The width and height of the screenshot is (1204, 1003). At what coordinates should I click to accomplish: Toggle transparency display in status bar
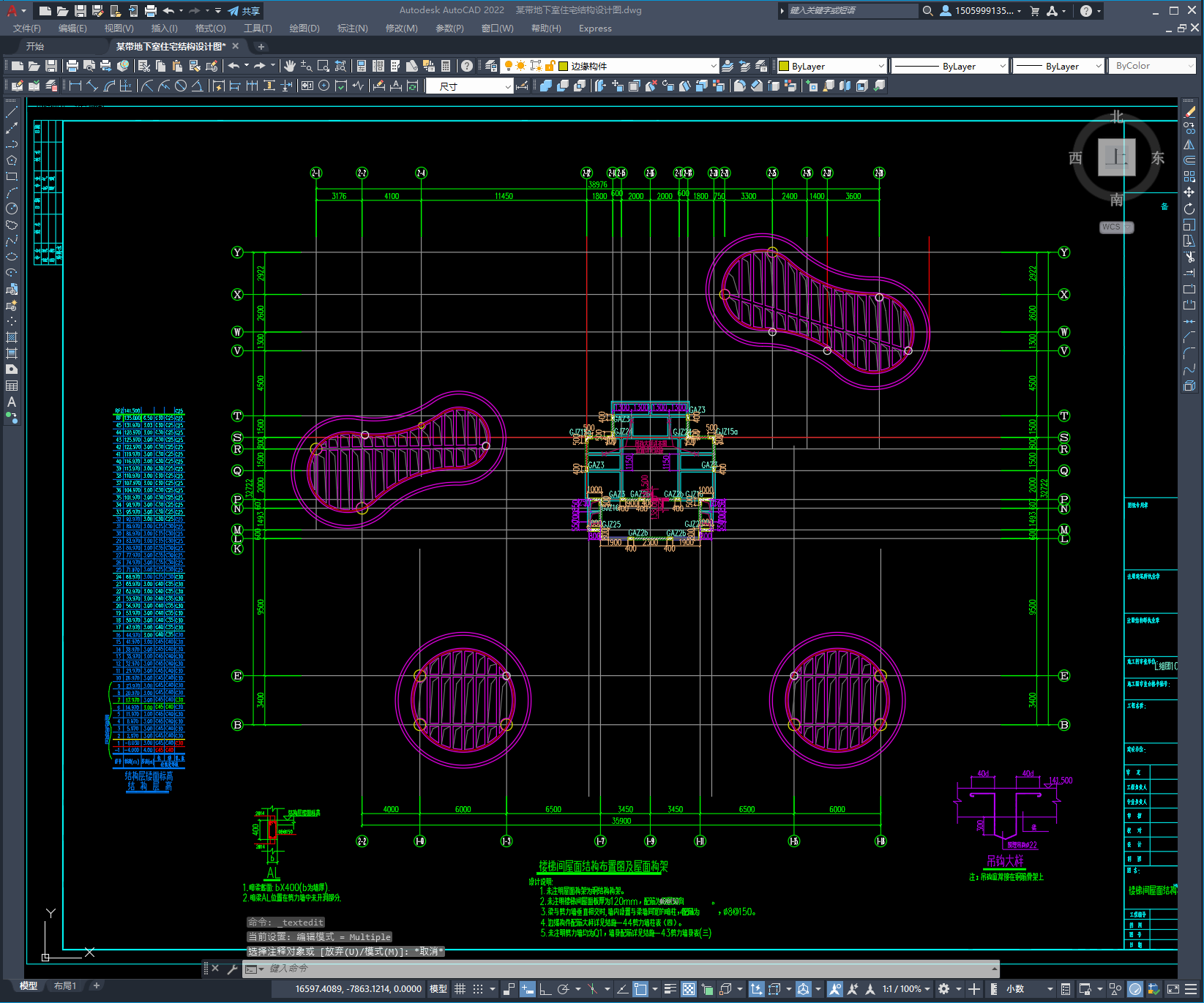click(x=689, y=989)
